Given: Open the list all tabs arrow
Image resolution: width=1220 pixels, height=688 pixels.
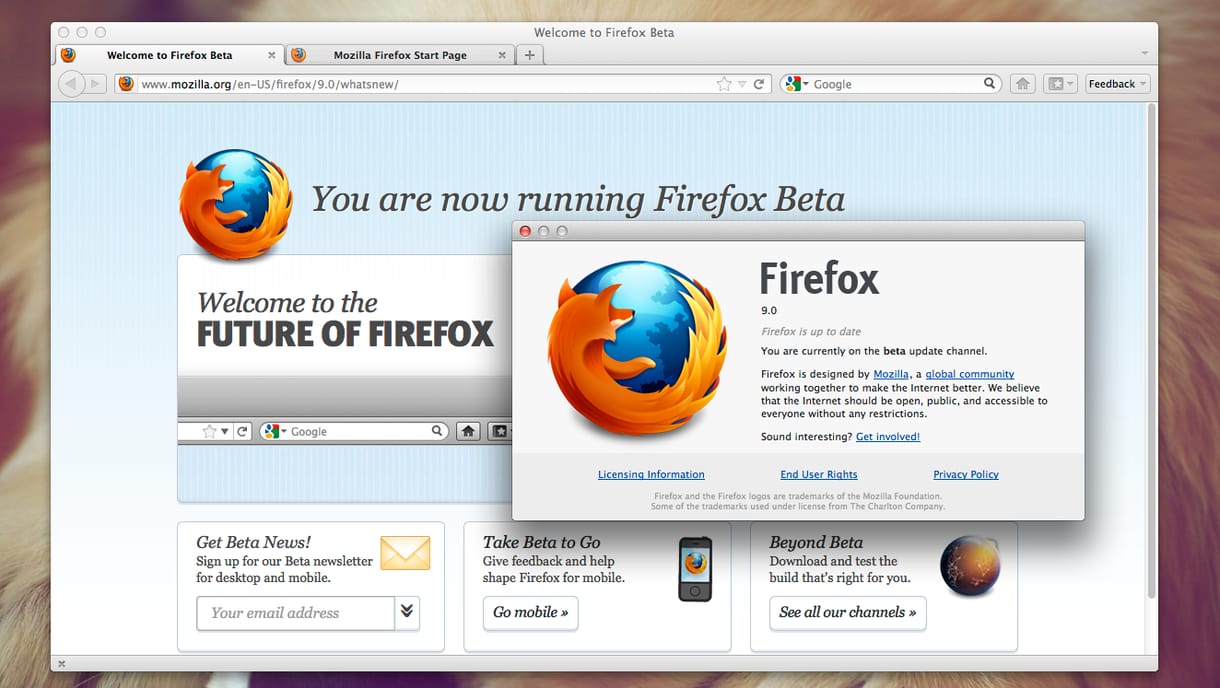Looking at the screenshot, I should pyautogui.click(x=1144, y=52).
